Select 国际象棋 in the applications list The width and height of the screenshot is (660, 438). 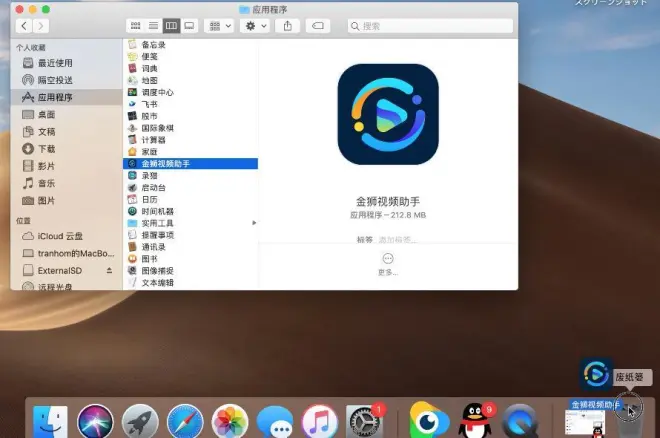(190, 128)
